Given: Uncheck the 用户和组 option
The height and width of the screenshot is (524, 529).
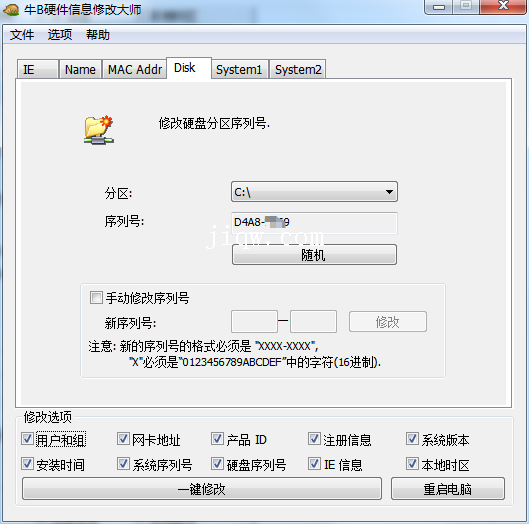Looking at the screenshot, I should coord(27,439).
